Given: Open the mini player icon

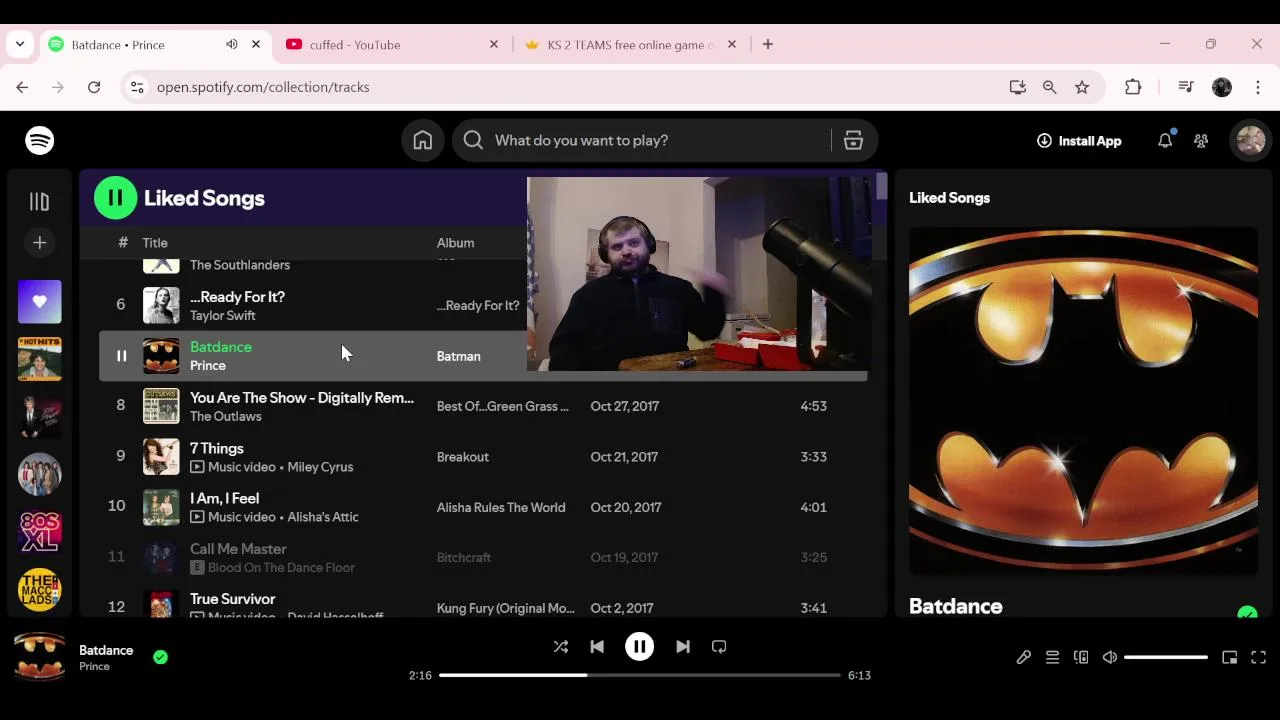Looking at the screenshot, I should pyautogui.click(x=1230, y=657).
